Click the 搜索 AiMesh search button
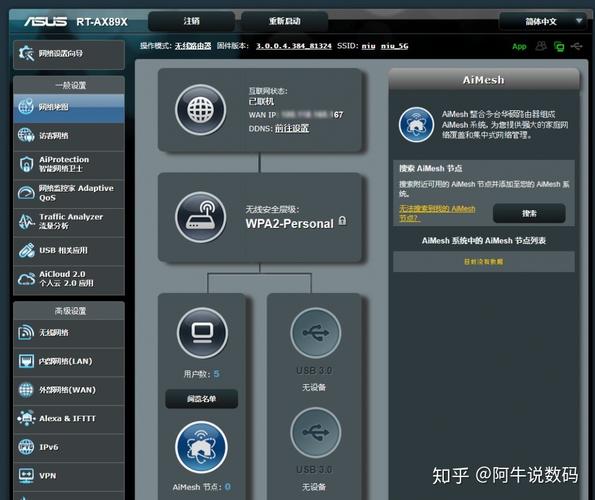Viewport: 595px width, 500px height. (529, 213)
